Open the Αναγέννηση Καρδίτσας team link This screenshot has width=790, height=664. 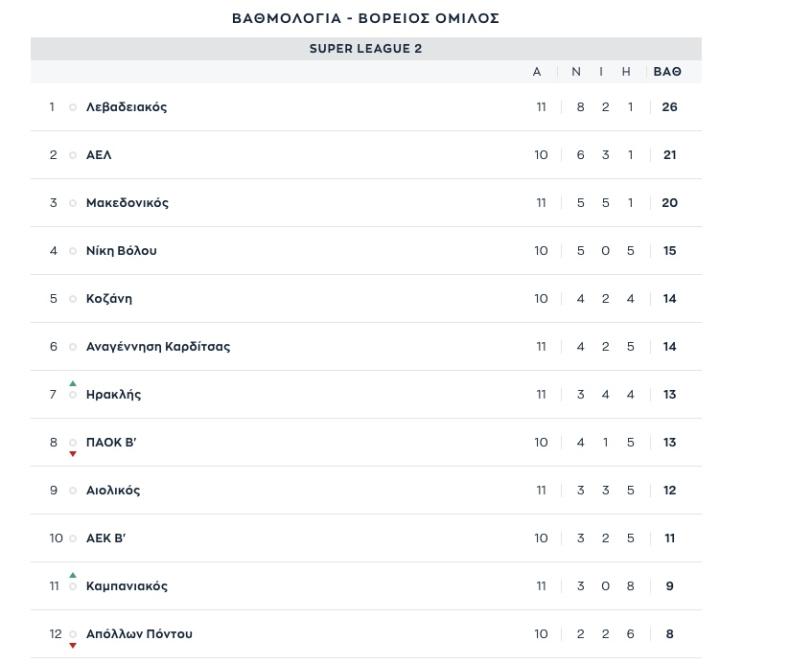pyautogui.click(x=158, y=347)
